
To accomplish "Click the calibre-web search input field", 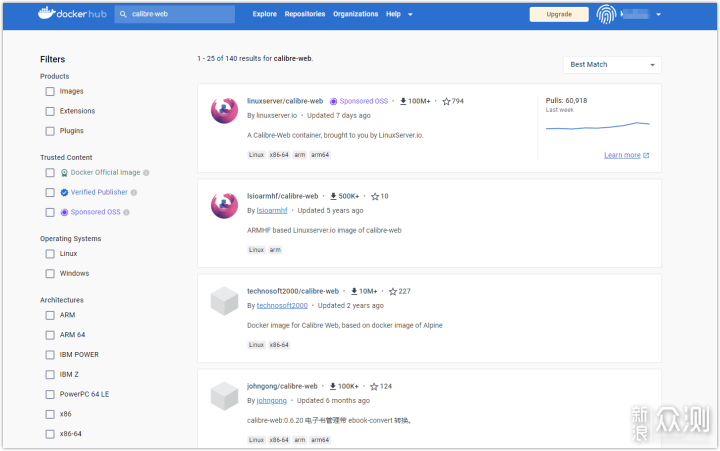I will pos(180,14).
